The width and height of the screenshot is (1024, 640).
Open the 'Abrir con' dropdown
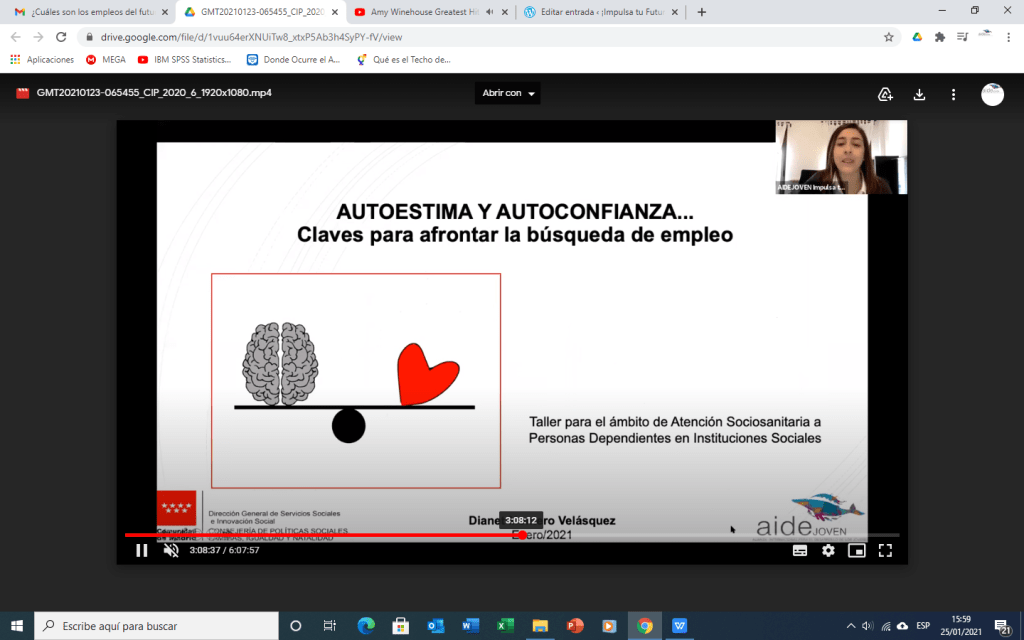pyautogui.click(x=509, y=93)
